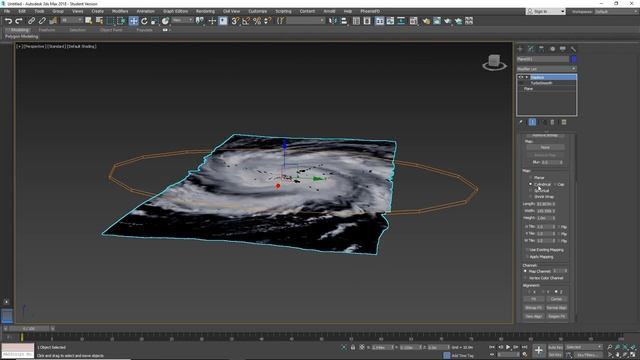Viewport: 640px width, 360px height.
Task: Toggle Show End Result button
Action: tap(532, 122)
